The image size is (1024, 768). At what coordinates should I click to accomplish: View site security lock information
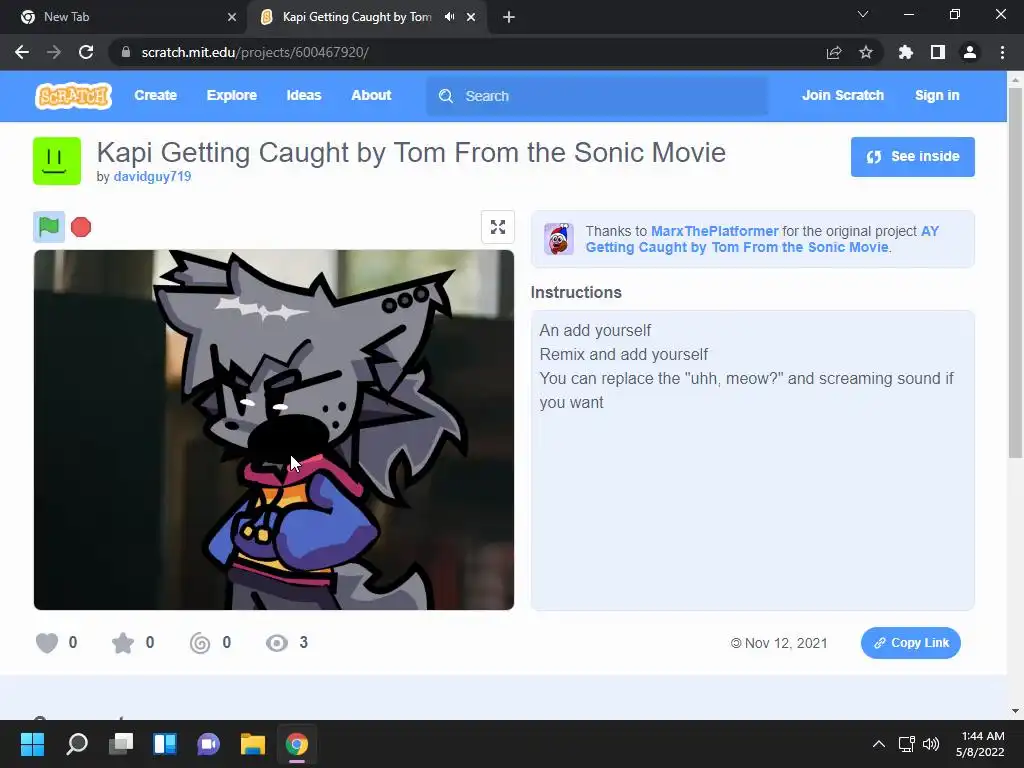(126, 52)
